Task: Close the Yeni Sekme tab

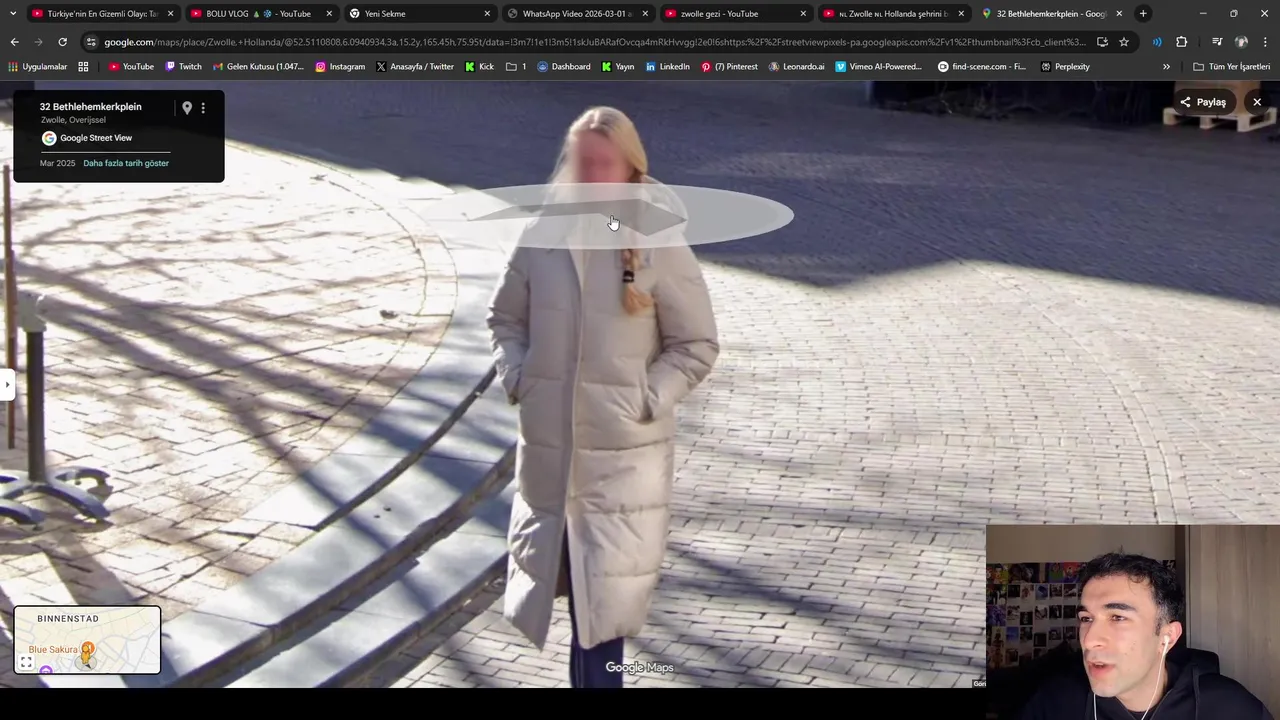Action: (487, 13)
